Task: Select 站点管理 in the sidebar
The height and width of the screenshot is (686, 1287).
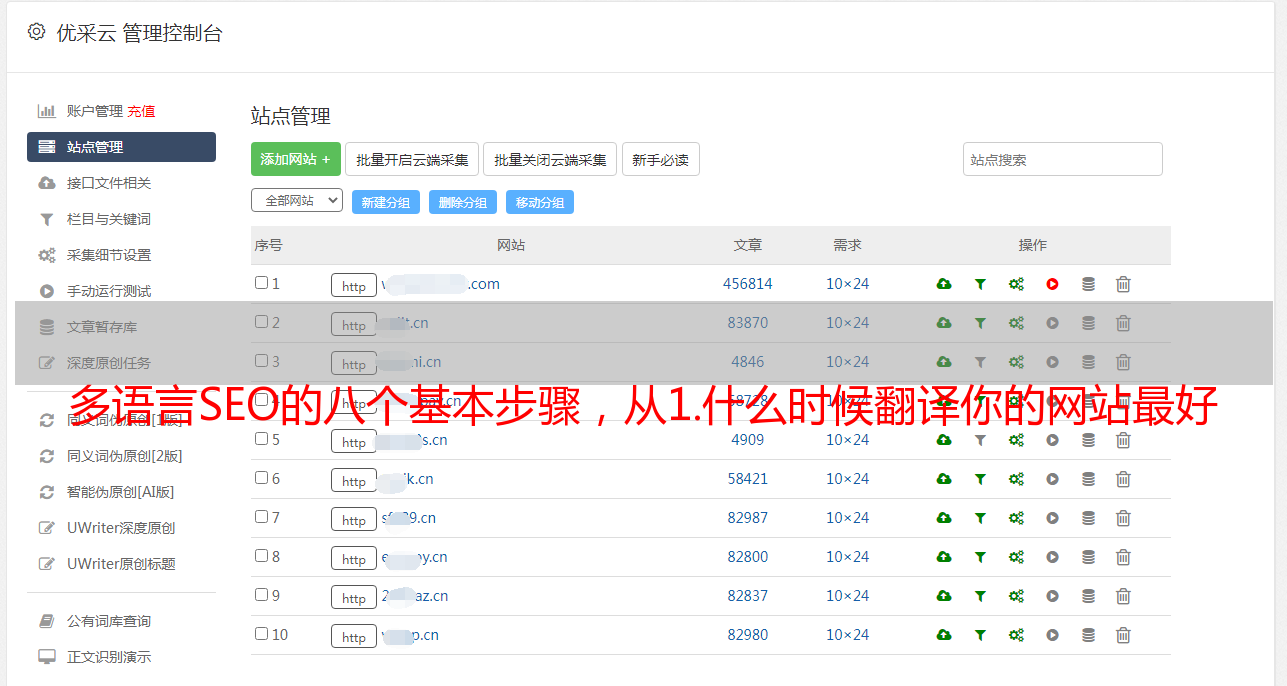Action: 121,147
